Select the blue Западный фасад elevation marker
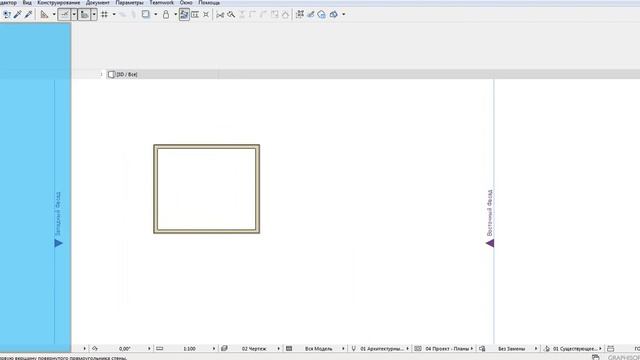This screenshot has width=640, height=360. tap(58, 243)
